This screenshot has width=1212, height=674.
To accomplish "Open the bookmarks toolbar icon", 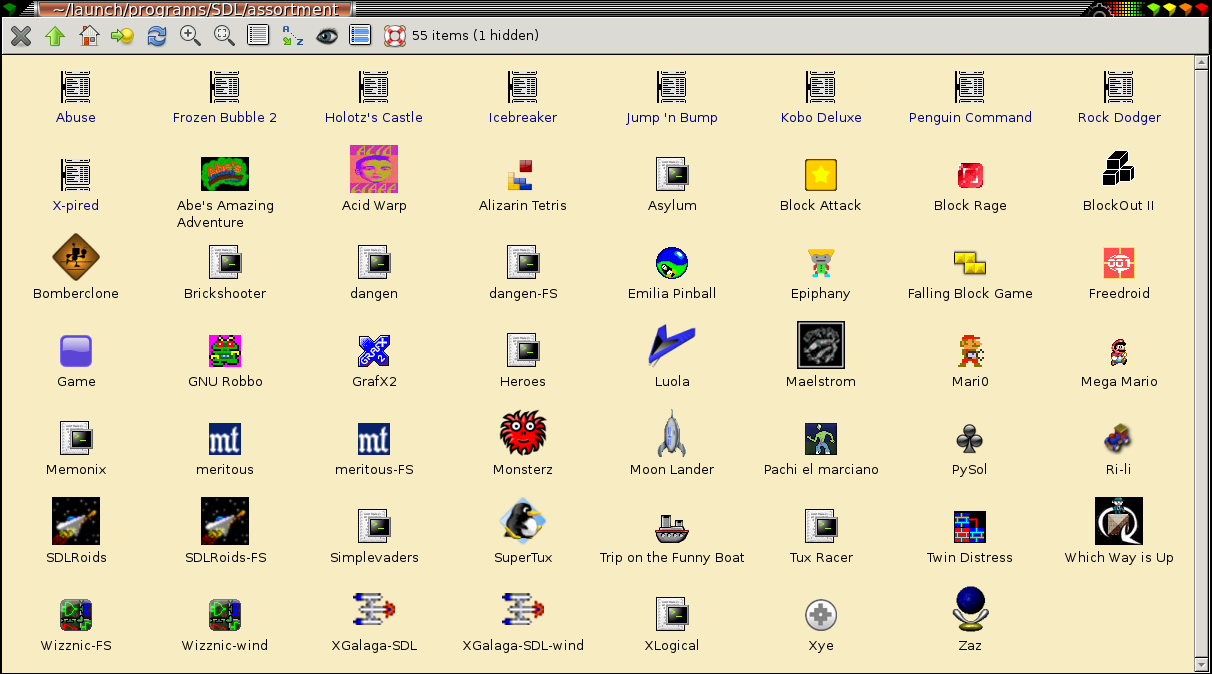I will (x=122, y=36).
